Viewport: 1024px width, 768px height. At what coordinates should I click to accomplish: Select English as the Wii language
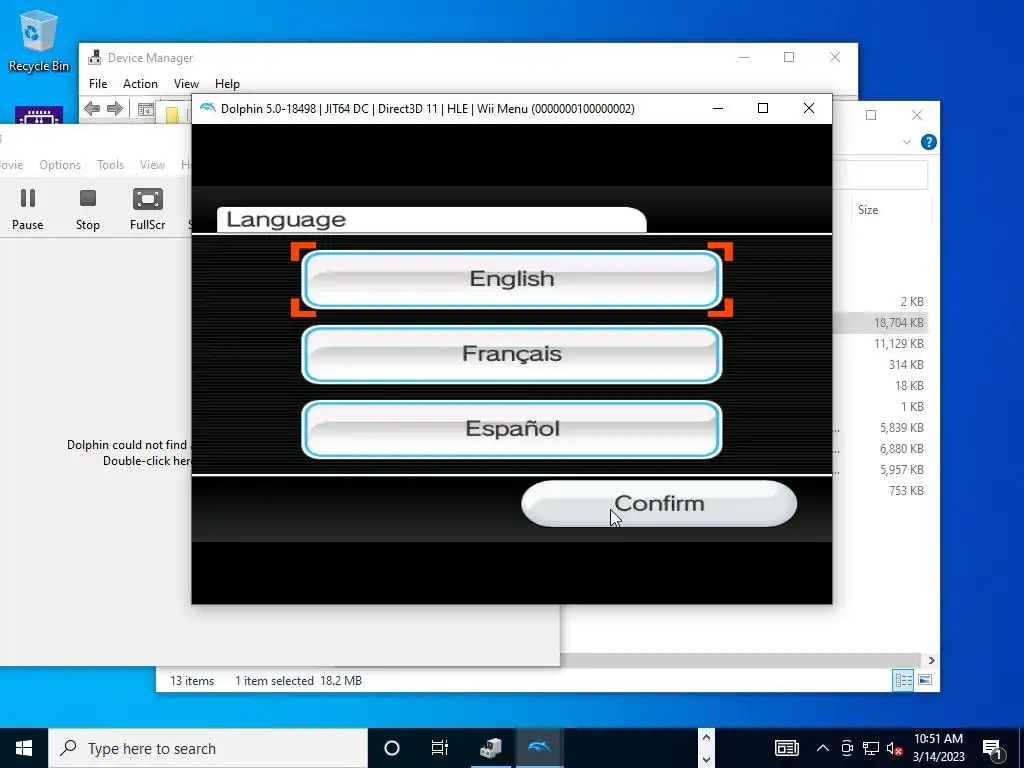click(x=512, y=280)
